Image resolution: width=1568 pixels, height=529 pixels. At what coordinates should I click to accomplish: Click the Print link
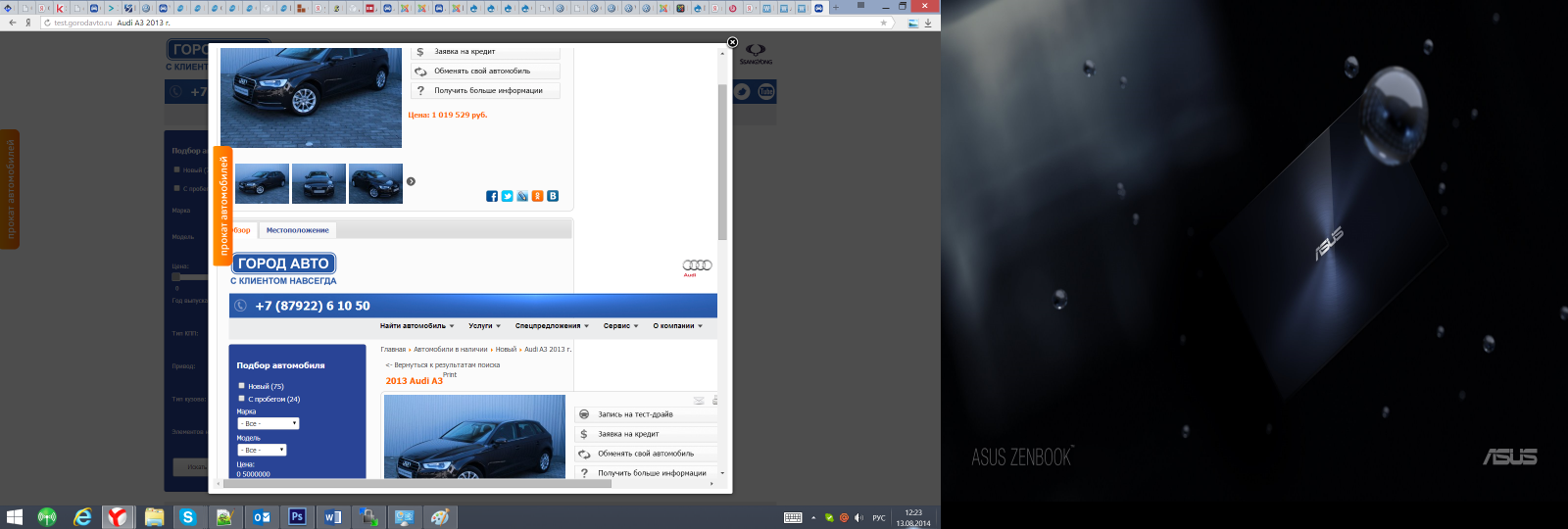click(450, 374)
